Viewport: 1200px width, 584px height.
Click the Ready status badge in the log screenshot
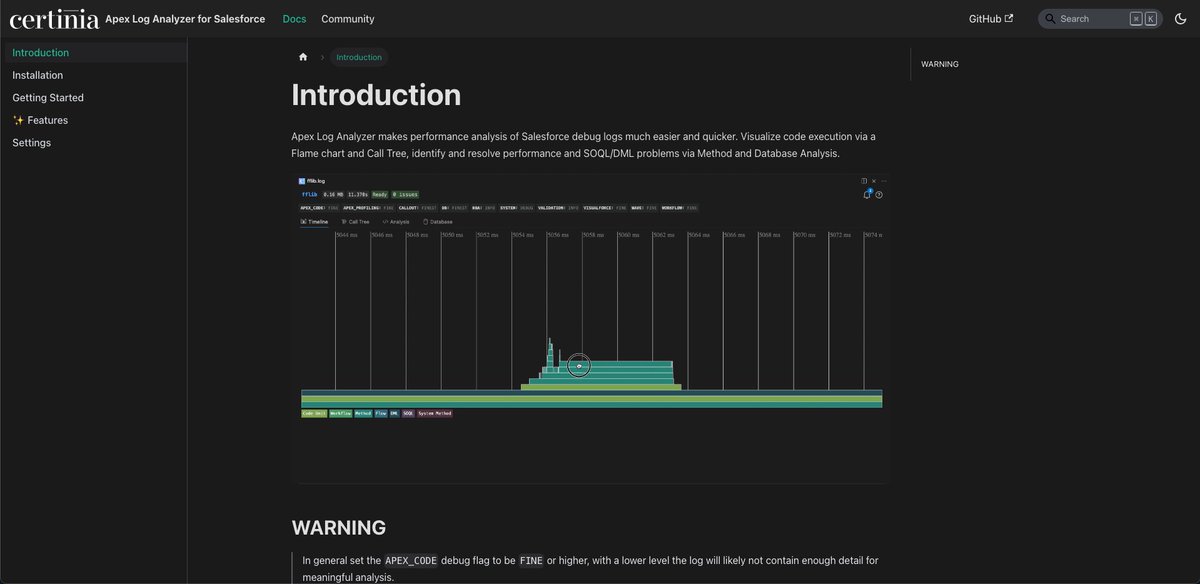(x=379, y=194)
